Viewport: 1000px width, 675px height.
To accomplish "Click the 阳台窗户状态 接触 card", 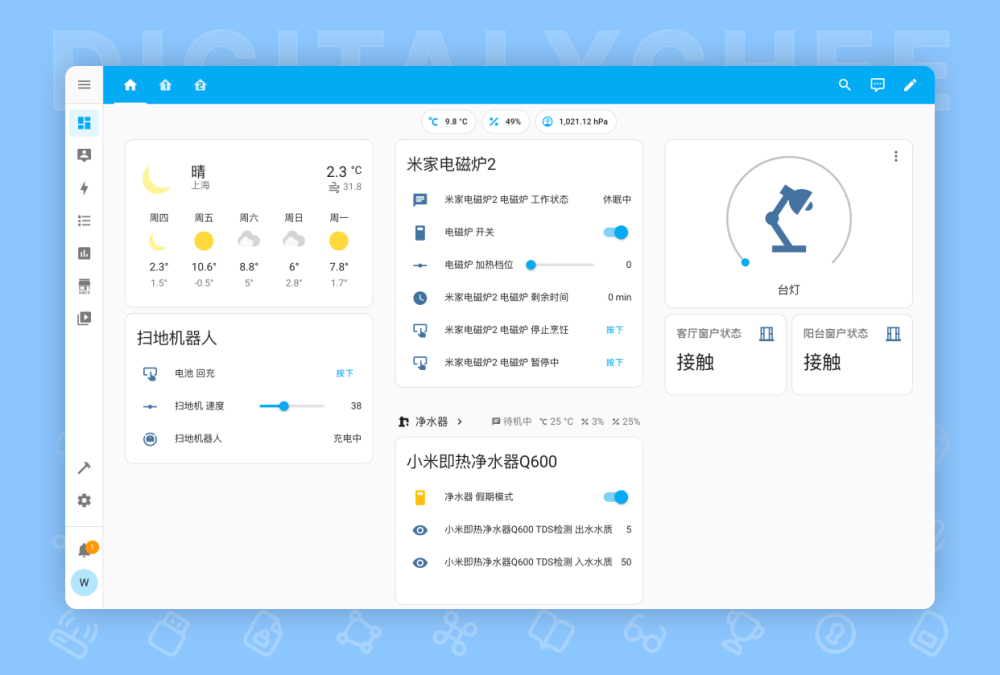I will (852, 354).
